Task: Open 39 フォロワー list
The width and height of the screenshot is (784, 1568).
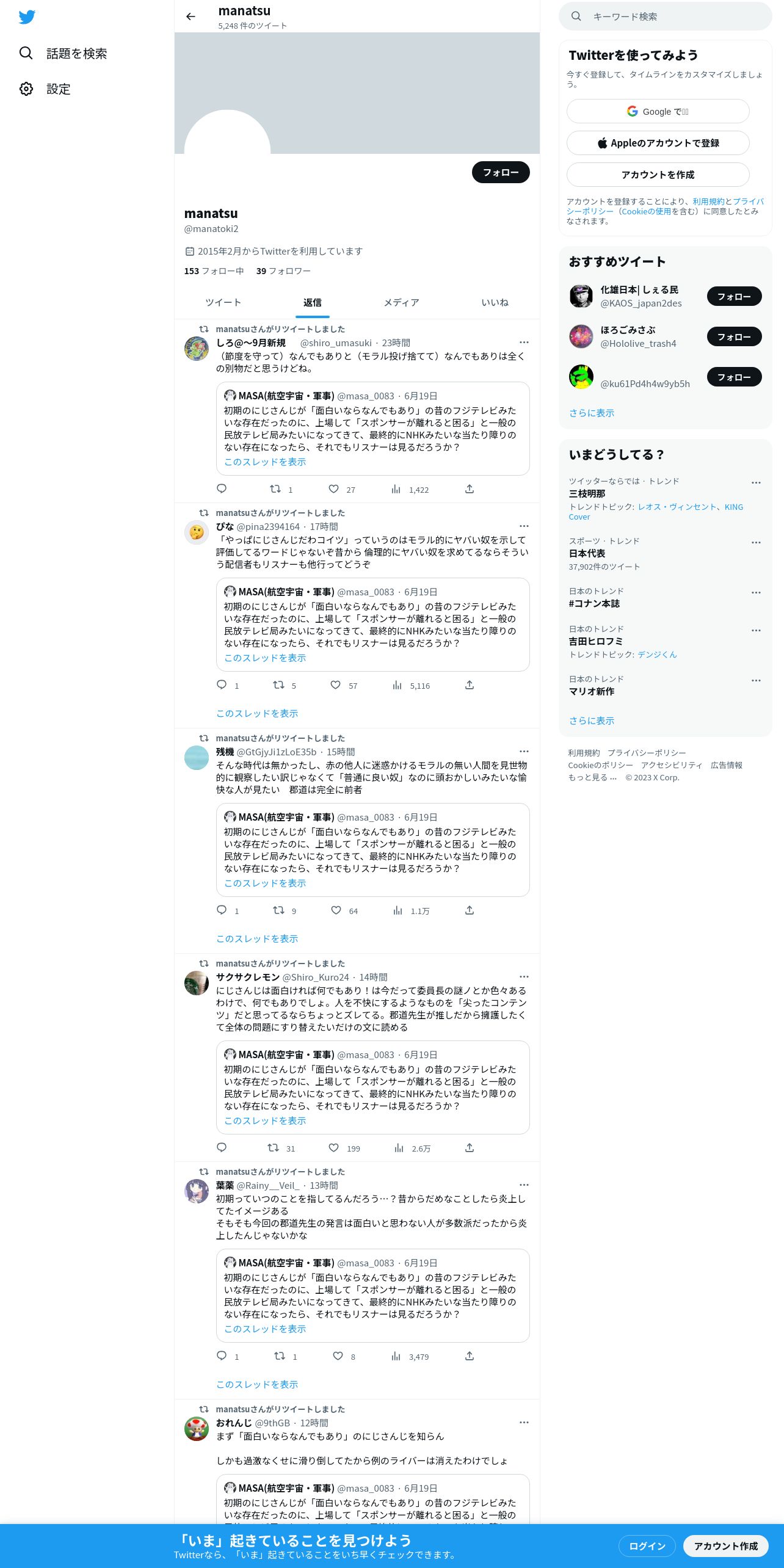Action: pyautogui.click(x=283, y=271)
